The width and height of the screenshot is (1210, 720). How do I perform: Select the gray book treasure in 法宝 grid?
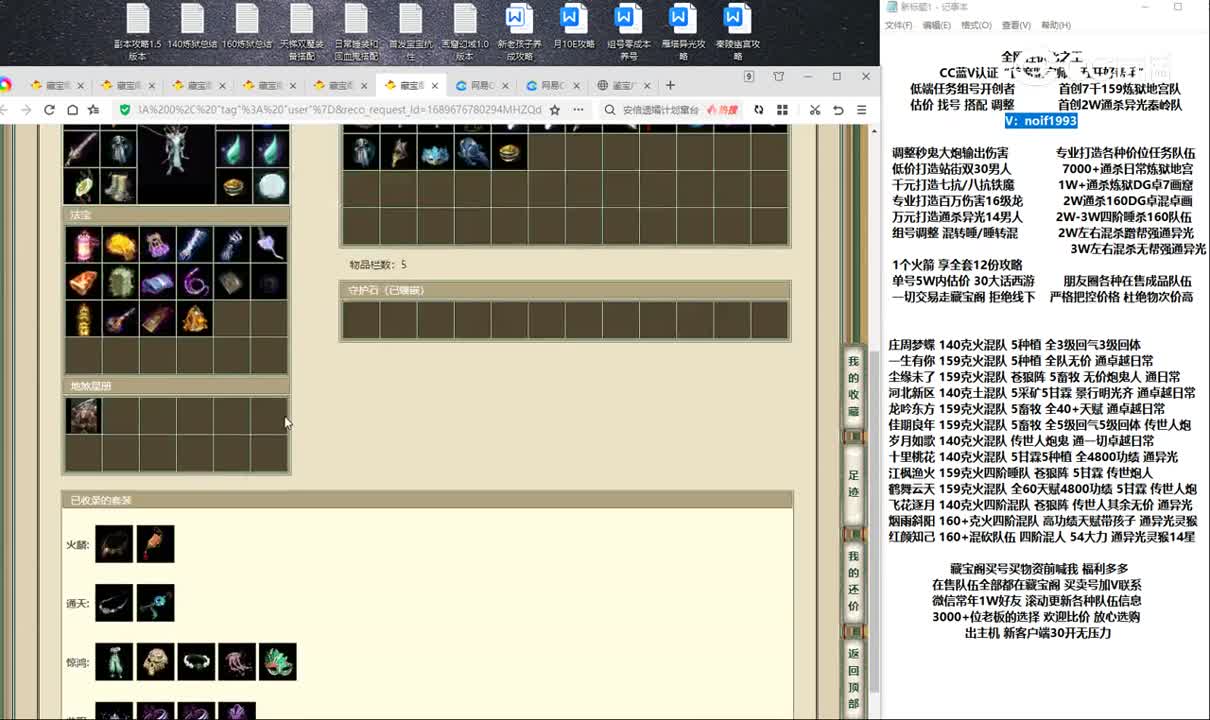(231, 282)
